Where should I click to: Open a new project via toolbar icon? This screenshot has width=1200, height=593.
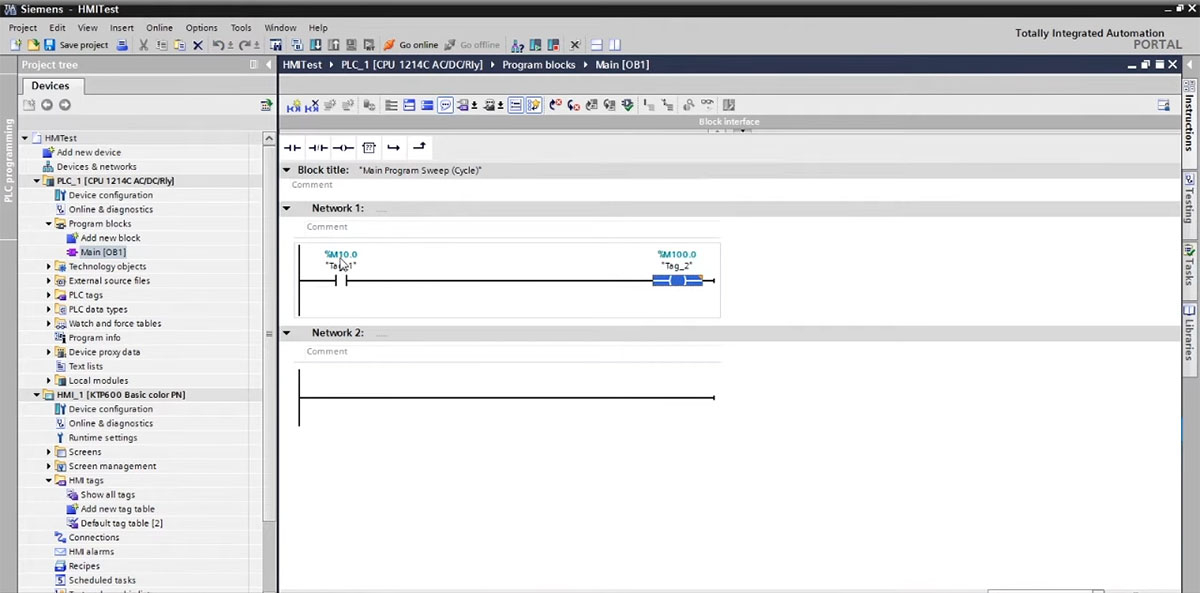tap(16, 45)
